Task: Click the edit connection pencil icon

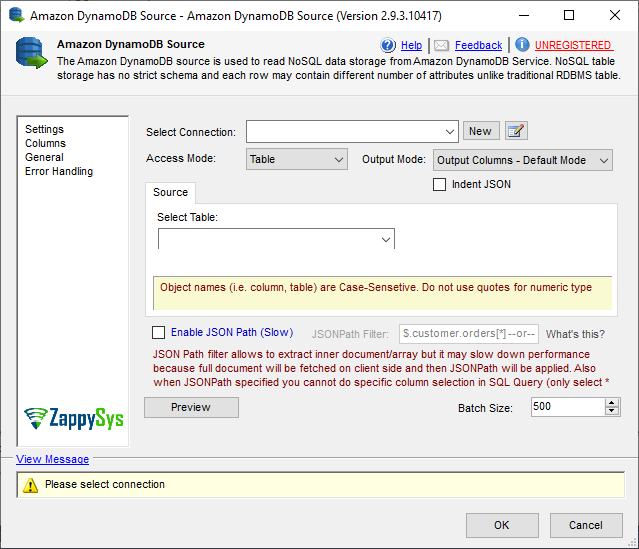Action: 516,131
